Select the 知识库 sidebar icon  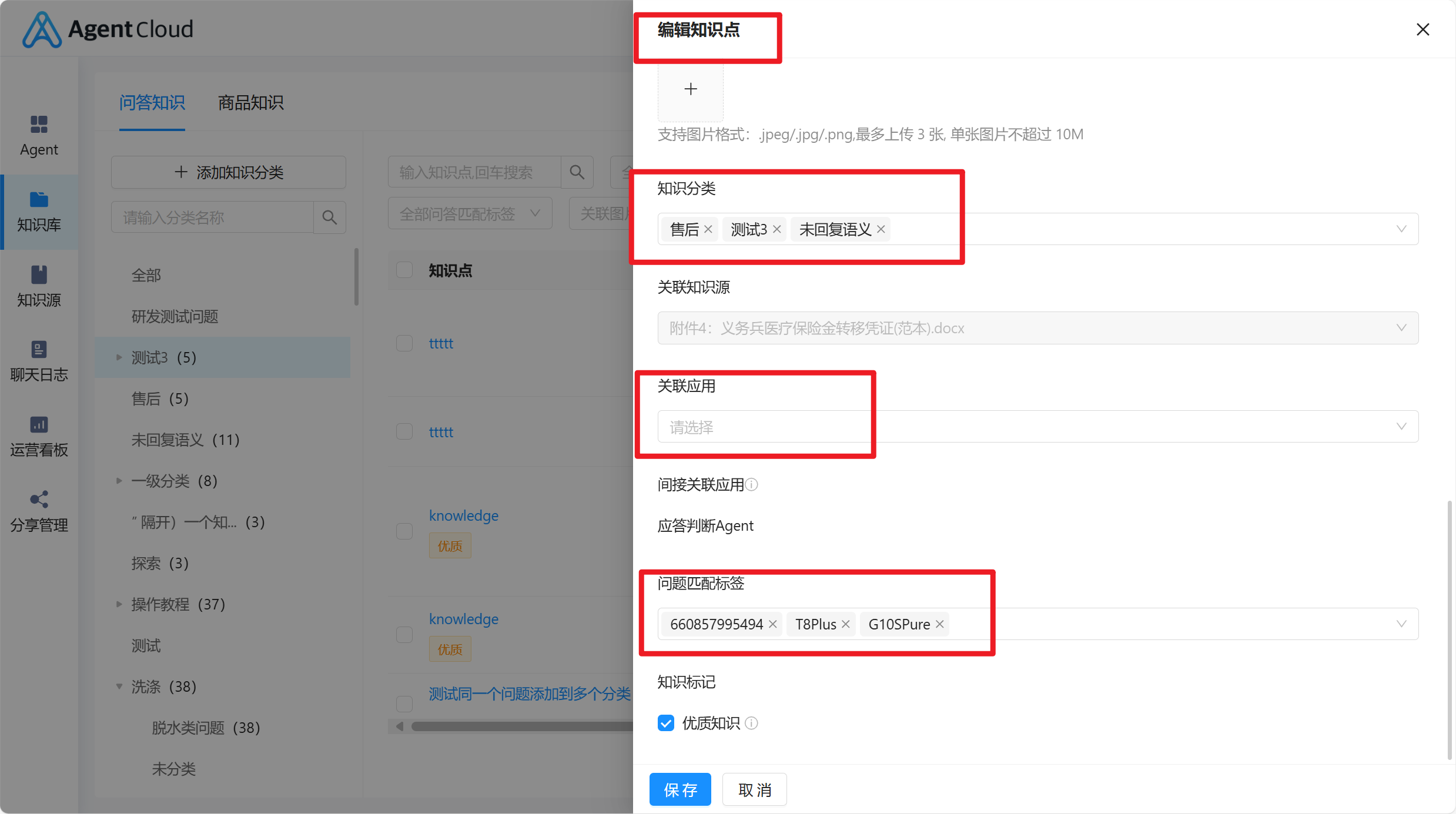click(39, 212)
